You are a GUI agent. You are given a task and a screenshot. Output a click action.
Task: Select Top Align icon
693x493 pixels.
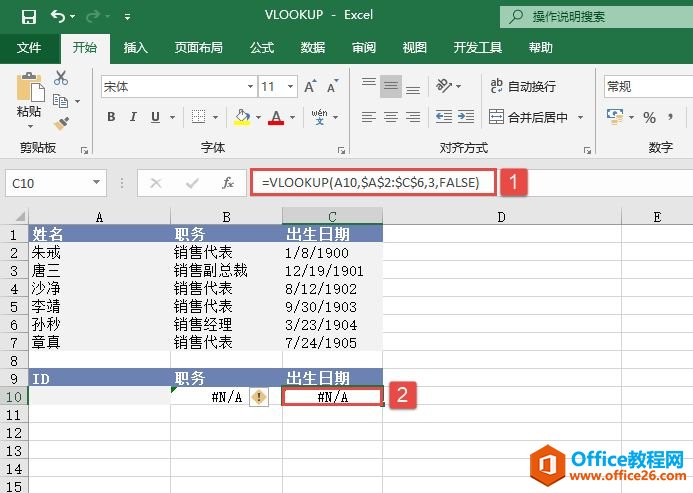click(369, 82)
